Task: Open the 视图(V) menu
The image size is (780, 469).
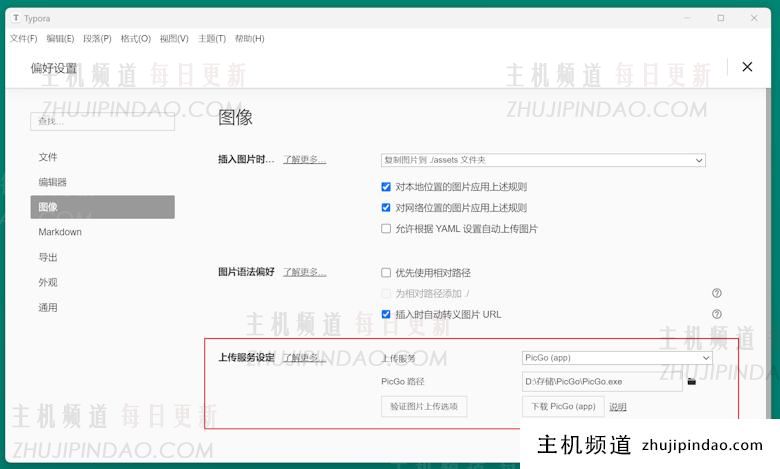Action: click(174, 38)
